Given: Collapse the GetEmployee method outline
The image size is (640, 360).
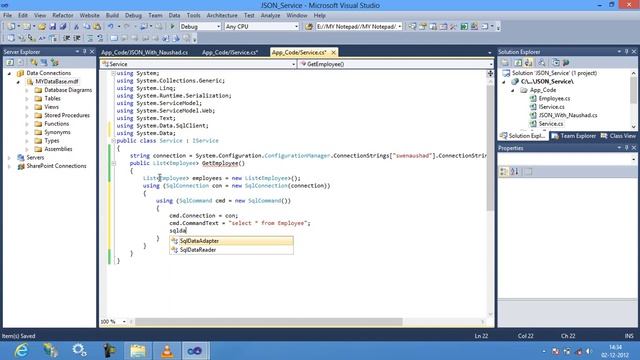Looking at the screenshot, I should click(x=114, y=163).
